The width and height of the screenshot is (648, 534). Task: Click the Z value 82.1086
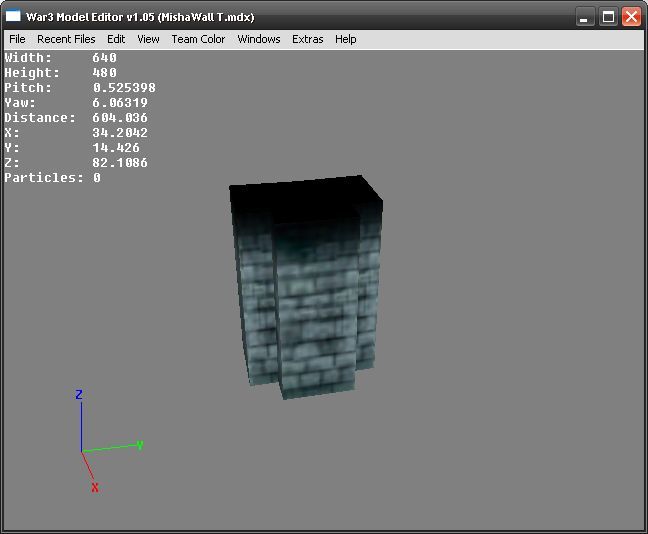pos(120,163)
